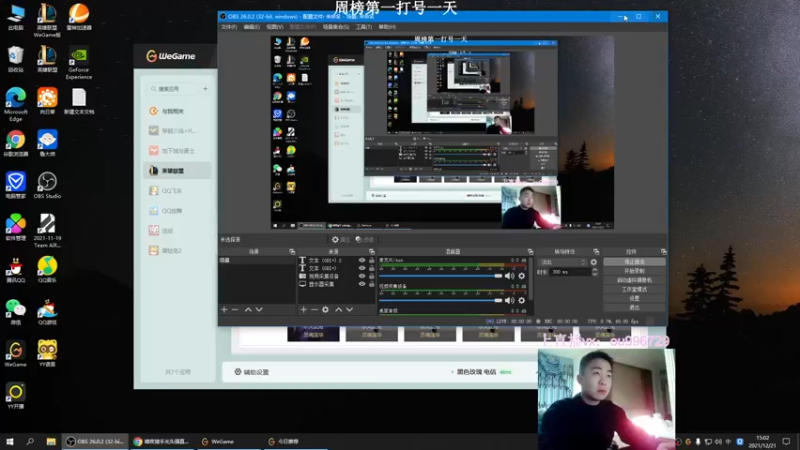Pop out the Audio Mixer dock icon
Viewport: 800px width, 450px height.
coord(530,252)
